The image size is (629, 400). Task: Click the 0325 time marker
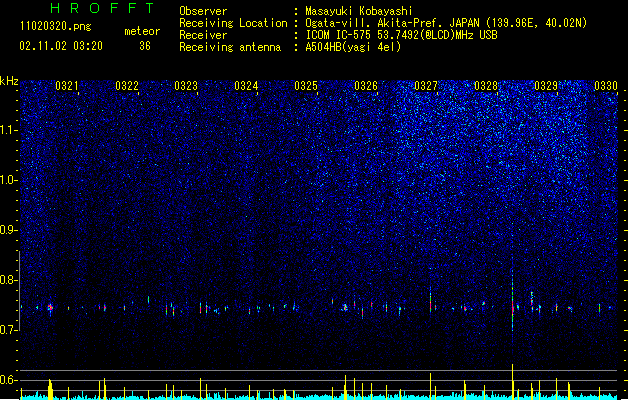point(306,85)
